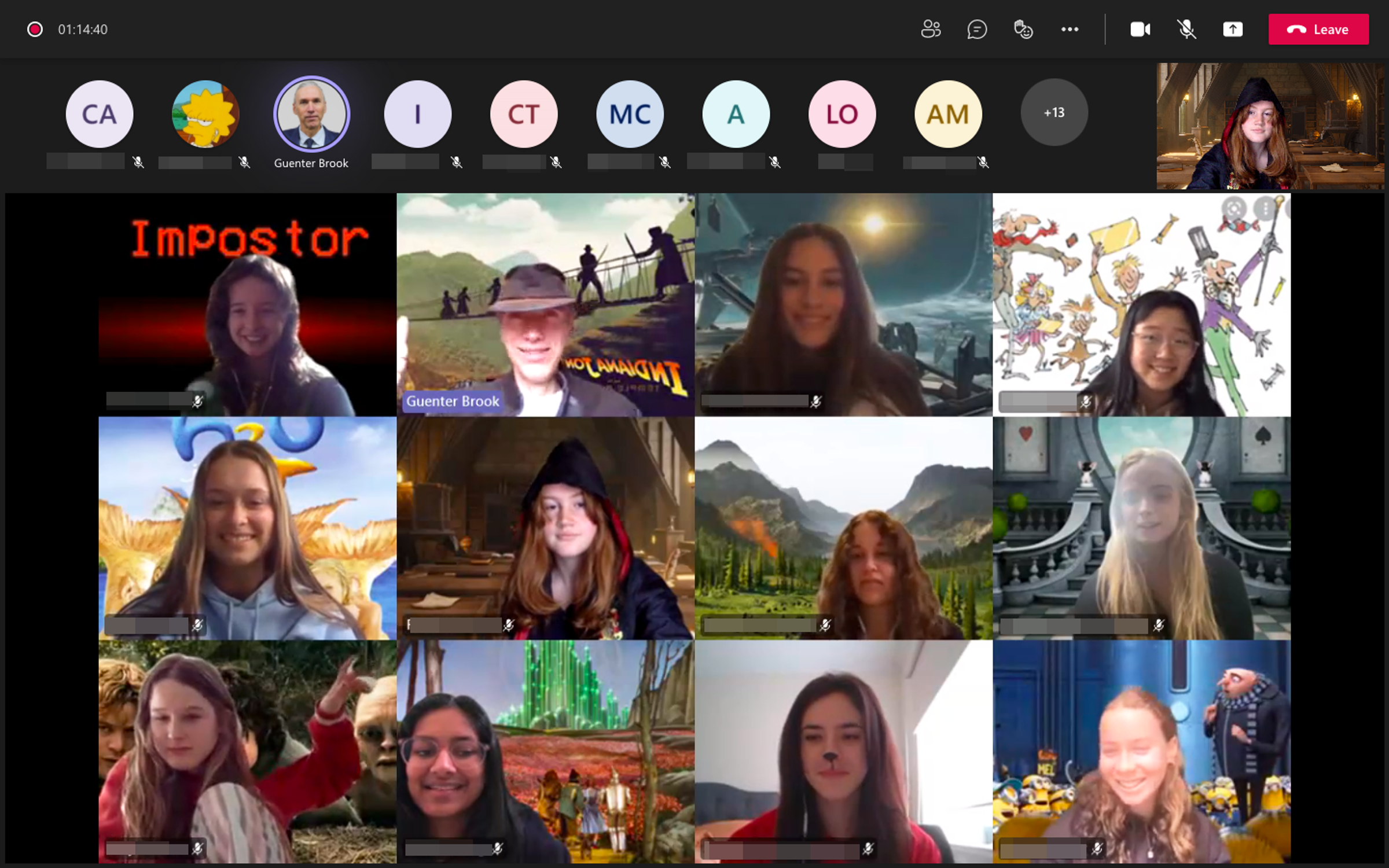Select Guenter Brook's avatar in the roster
Viewport: 1389px width, 868px height.
311,114
